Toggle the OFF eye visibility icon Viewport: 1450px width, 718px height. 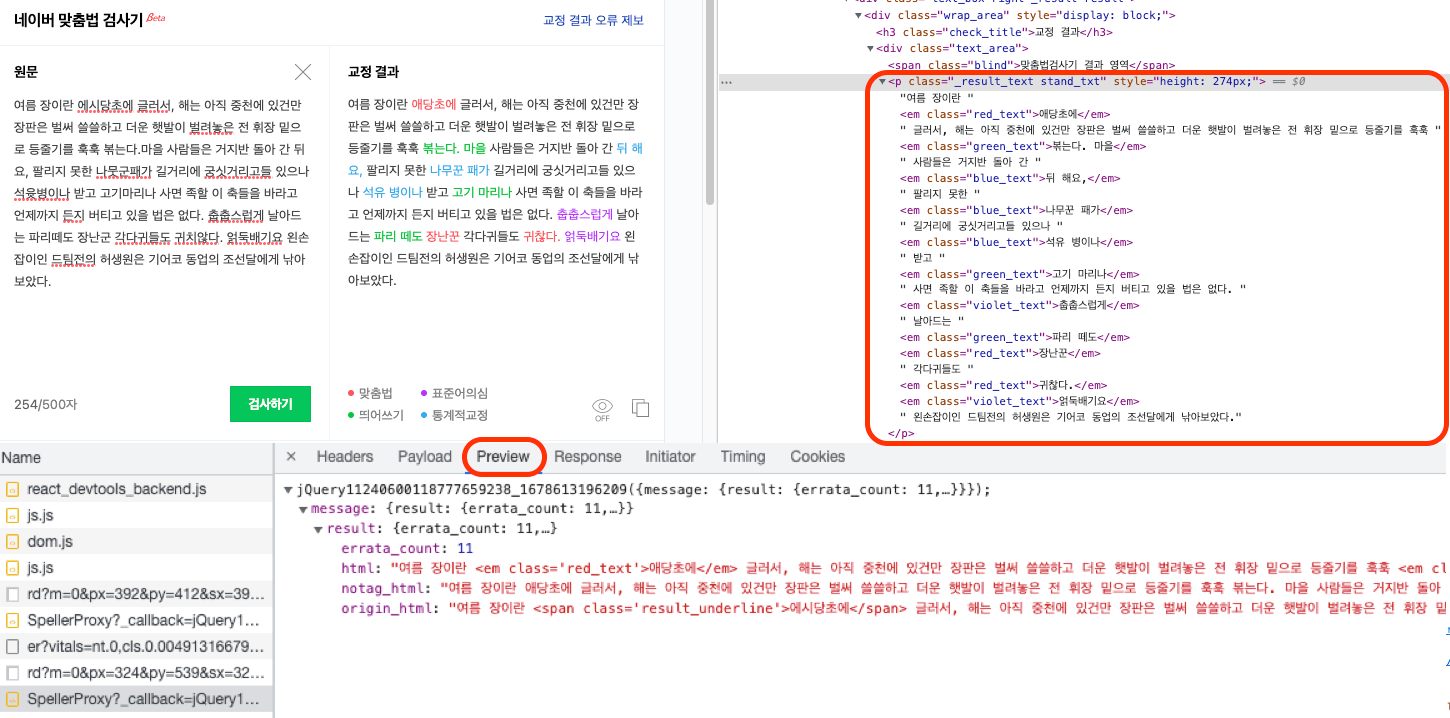[601, 405]
